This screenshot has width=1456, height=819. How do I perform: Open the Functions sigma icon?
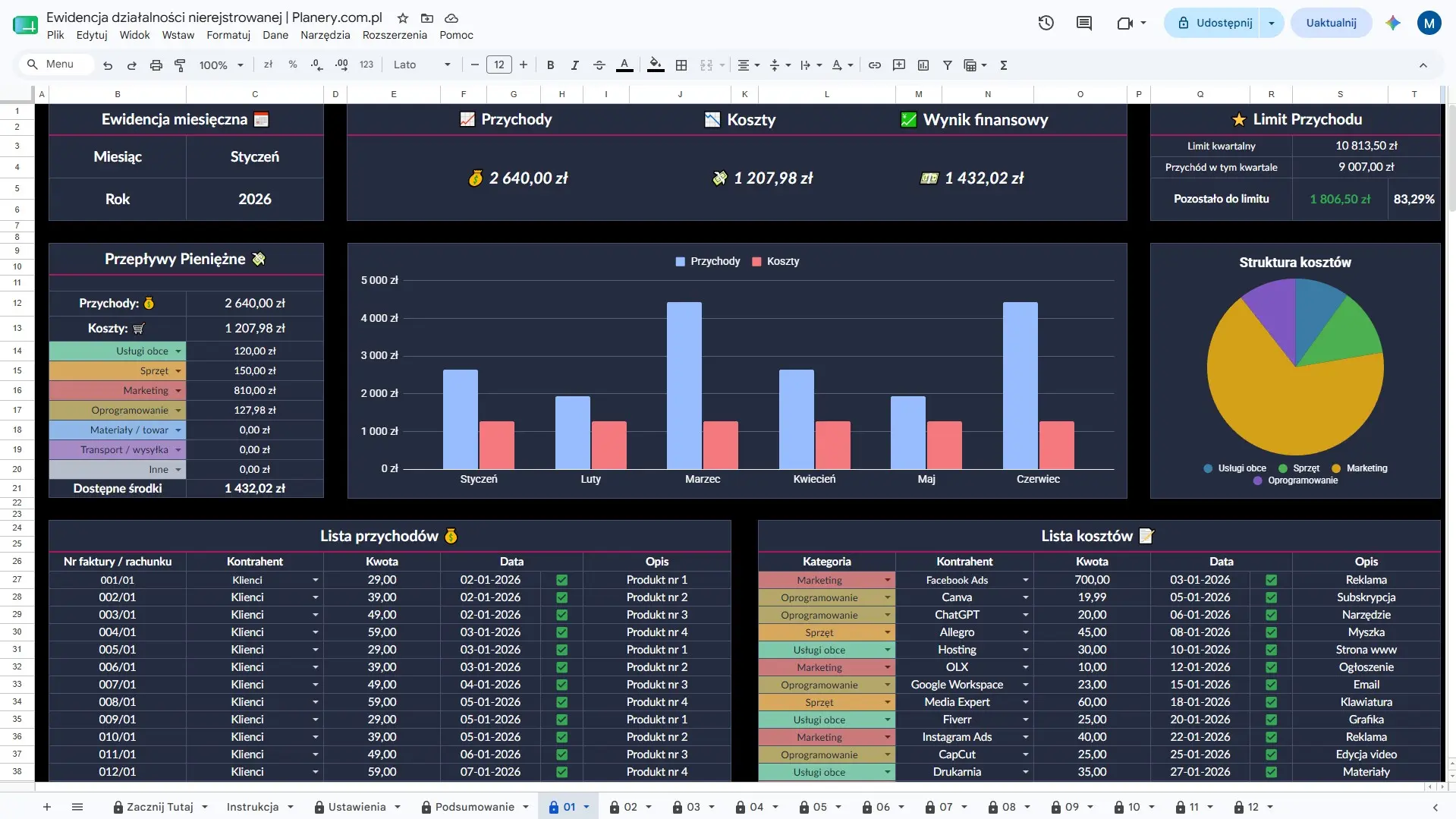pyautogui.click(x=1004, y=65)
